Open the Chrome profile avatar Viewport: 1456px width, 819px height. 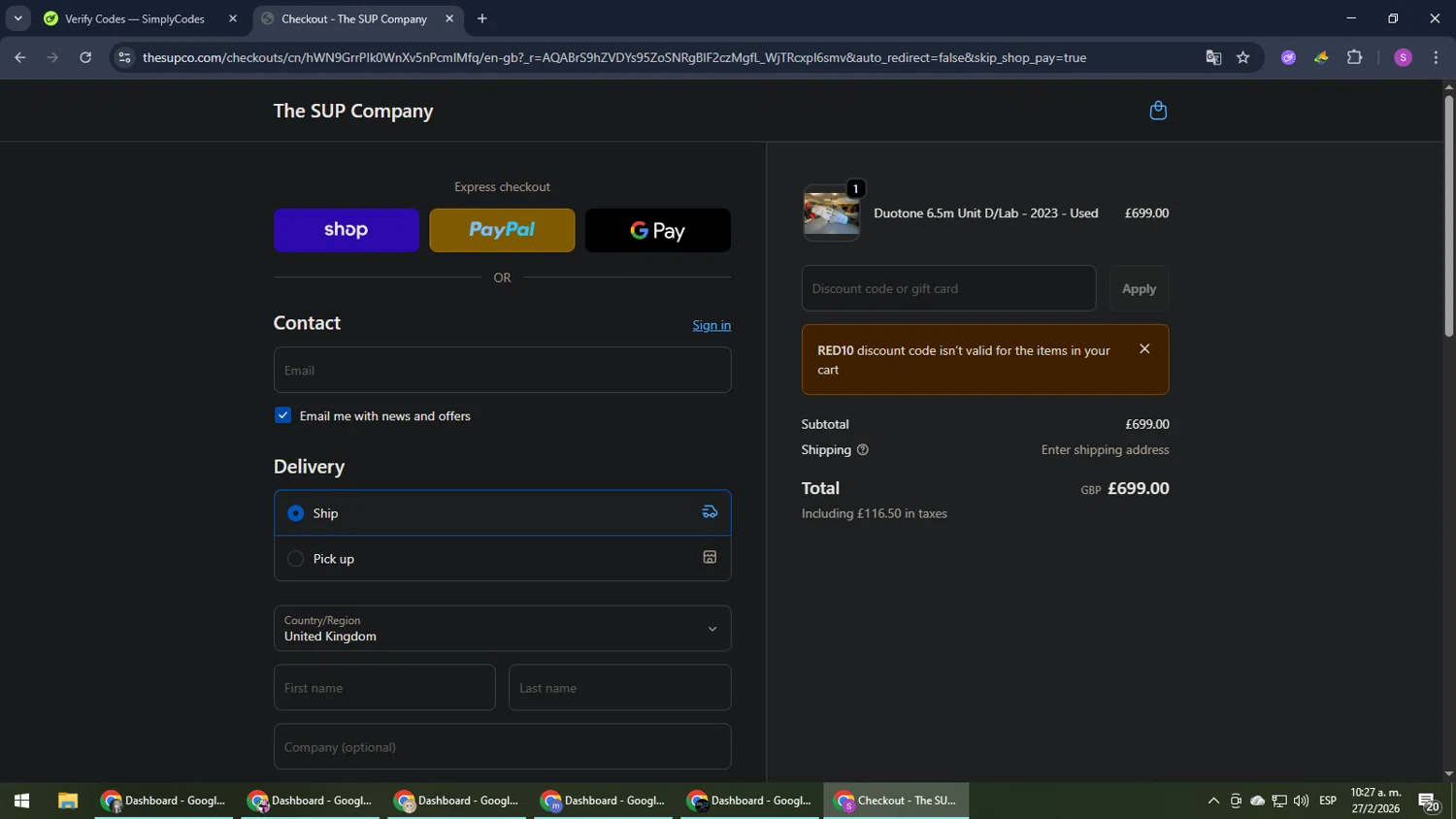point(1403,57)
